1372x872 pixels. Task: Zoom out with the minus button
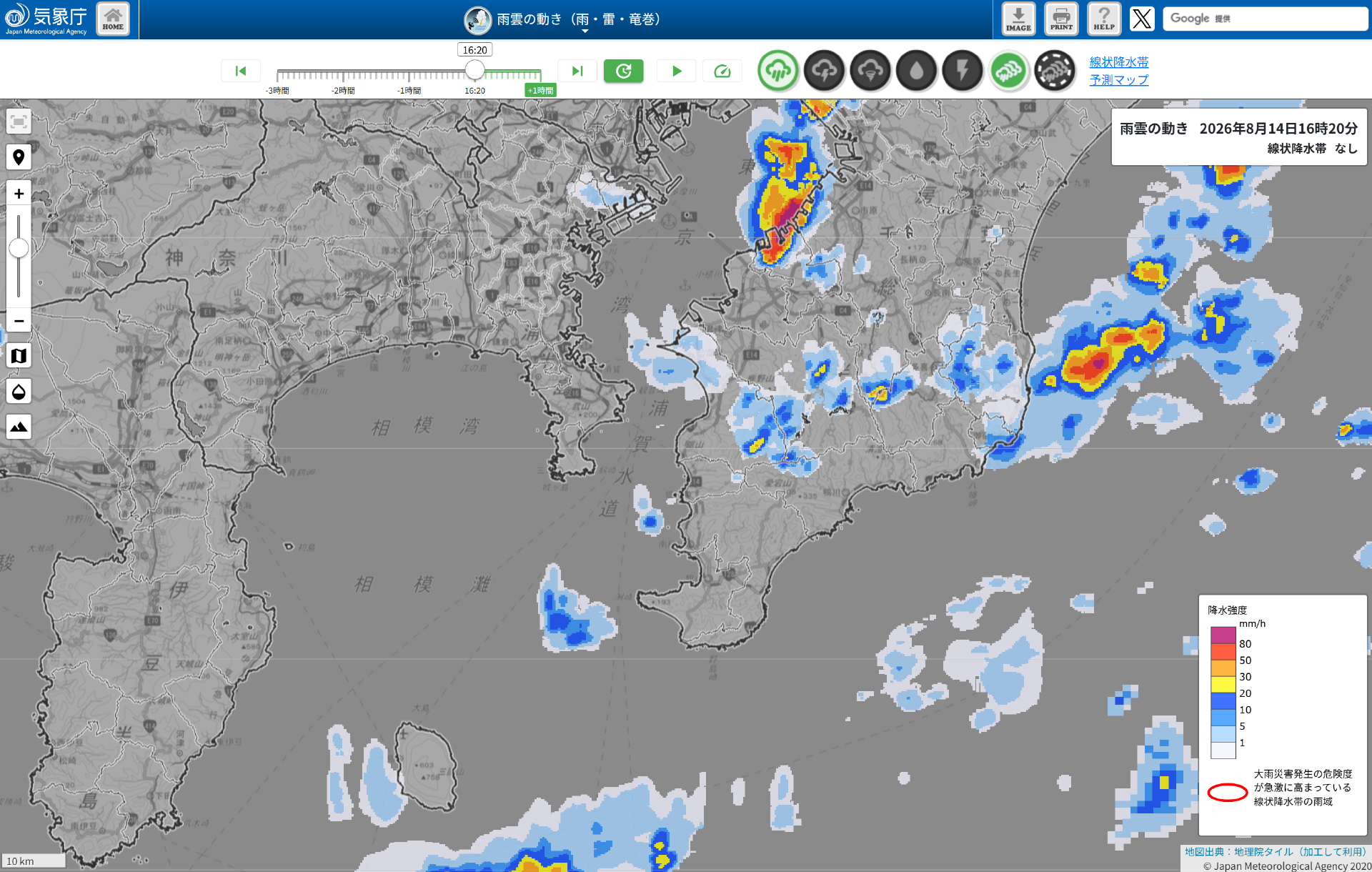[x=19, y=320]
